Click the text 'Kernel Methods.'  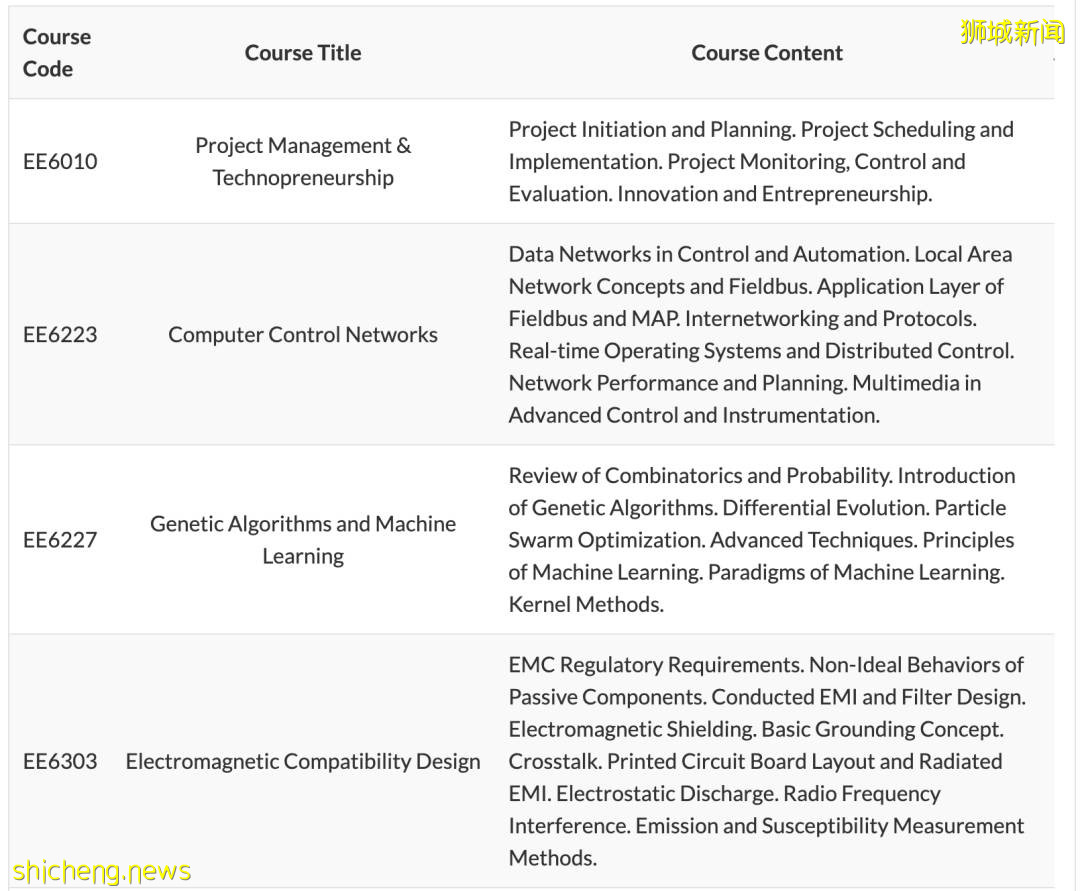(586, 604)
